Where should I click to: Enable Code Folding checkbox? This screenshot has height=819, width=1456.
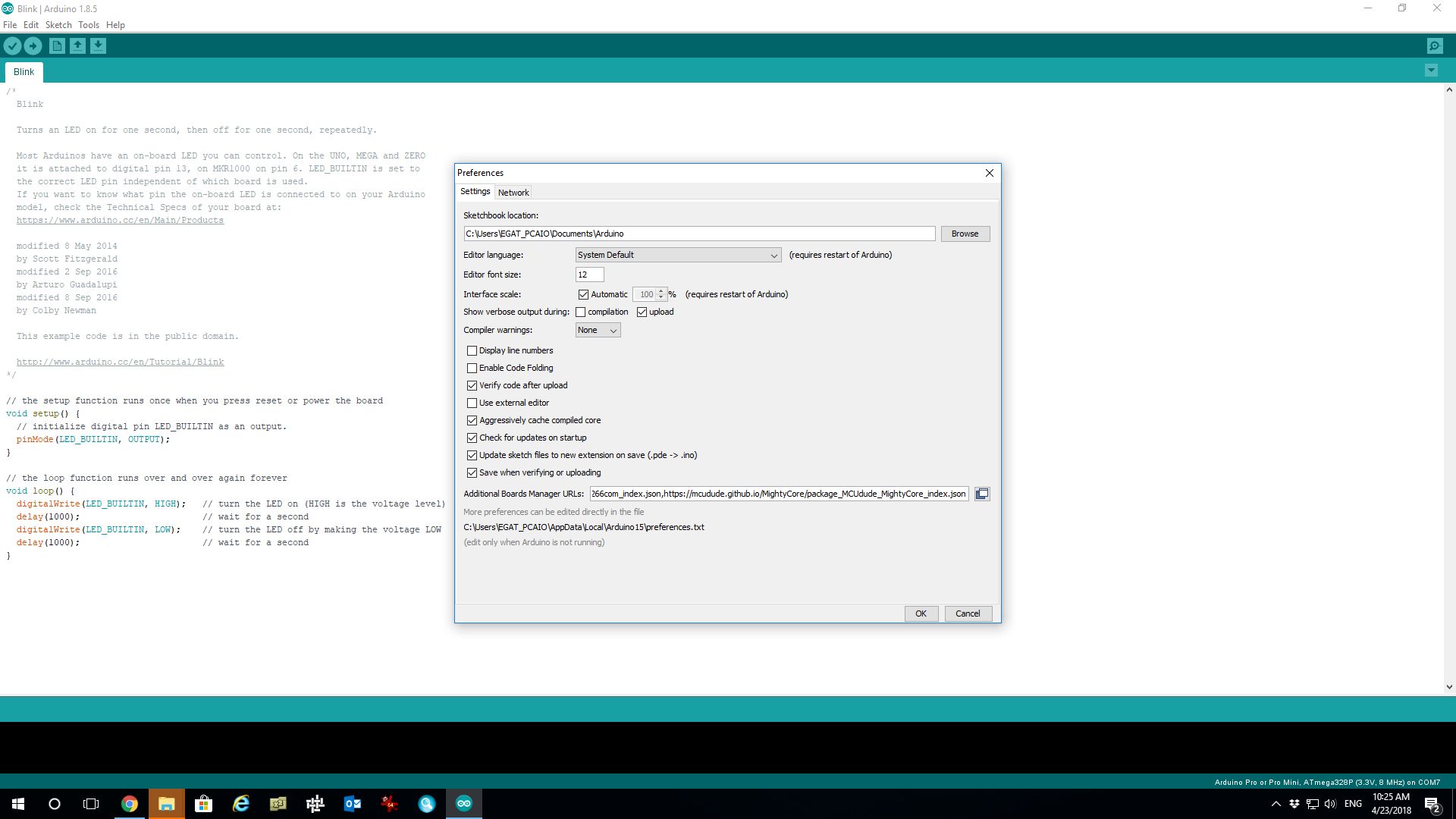tap(472, 368)
